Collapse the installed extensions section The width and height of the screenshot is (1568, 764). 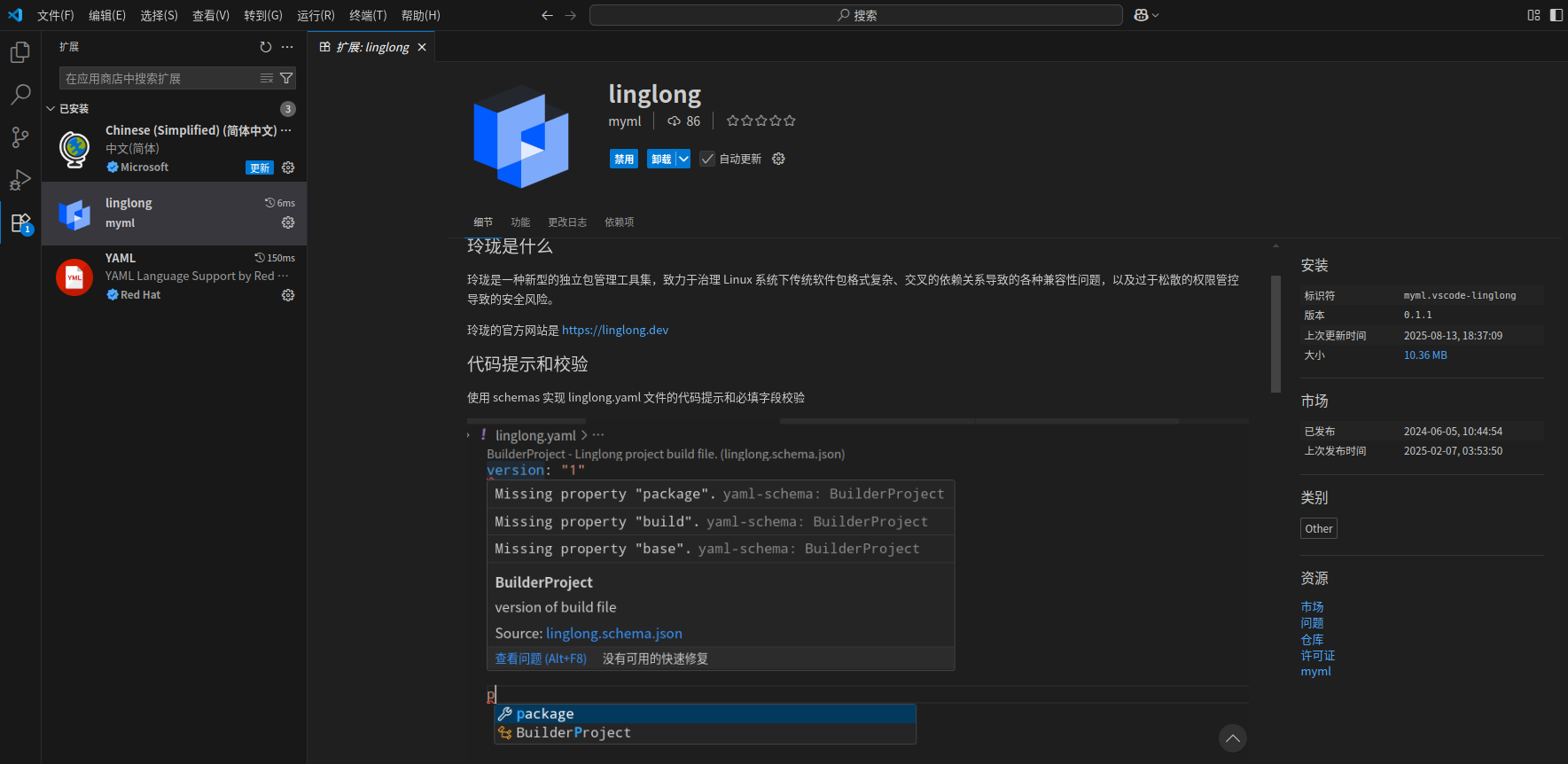(51, 109)
